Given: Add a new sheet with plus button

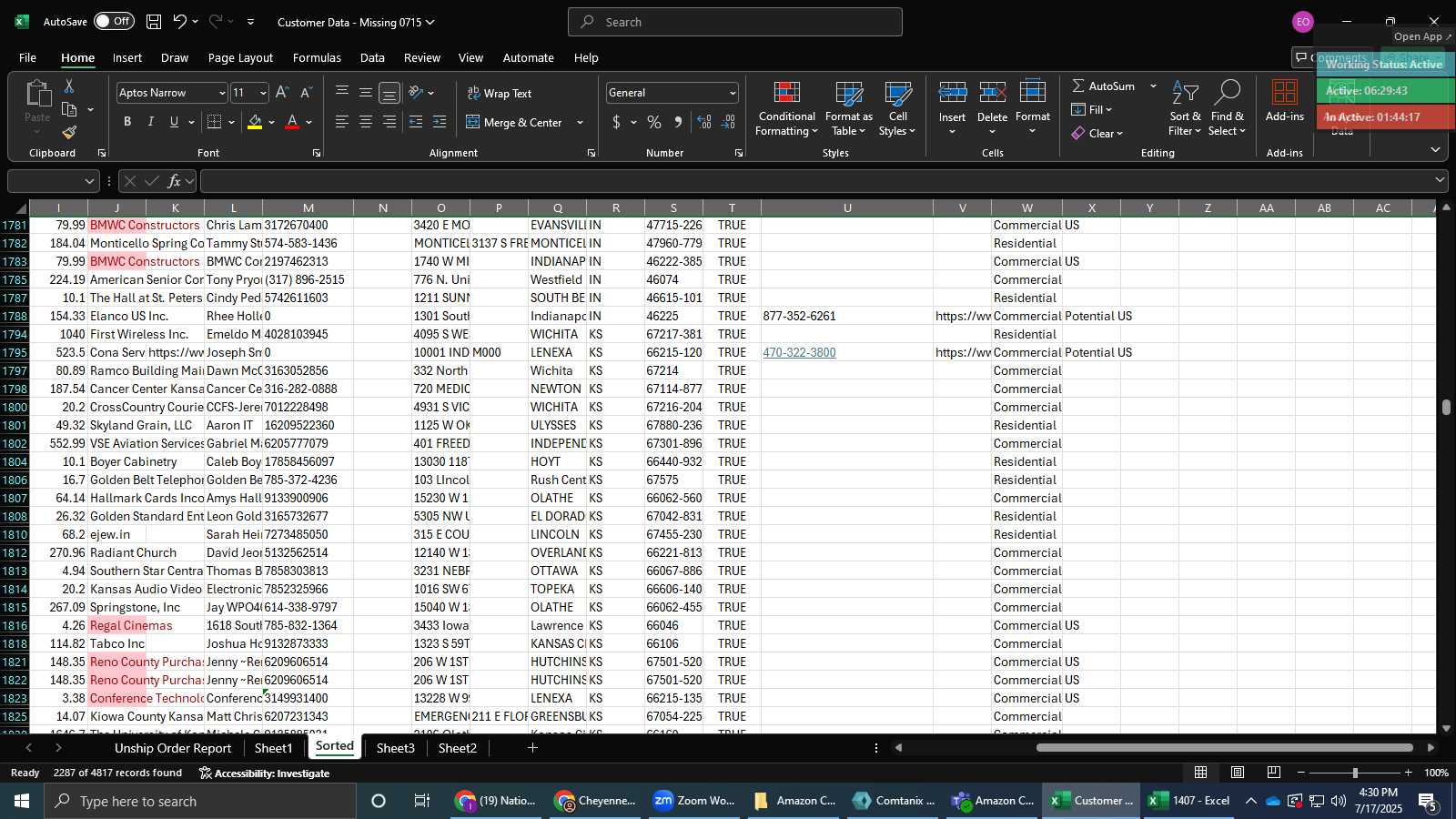Looking at the screenshot, I should pyautogui.click(x=532, y=748).
